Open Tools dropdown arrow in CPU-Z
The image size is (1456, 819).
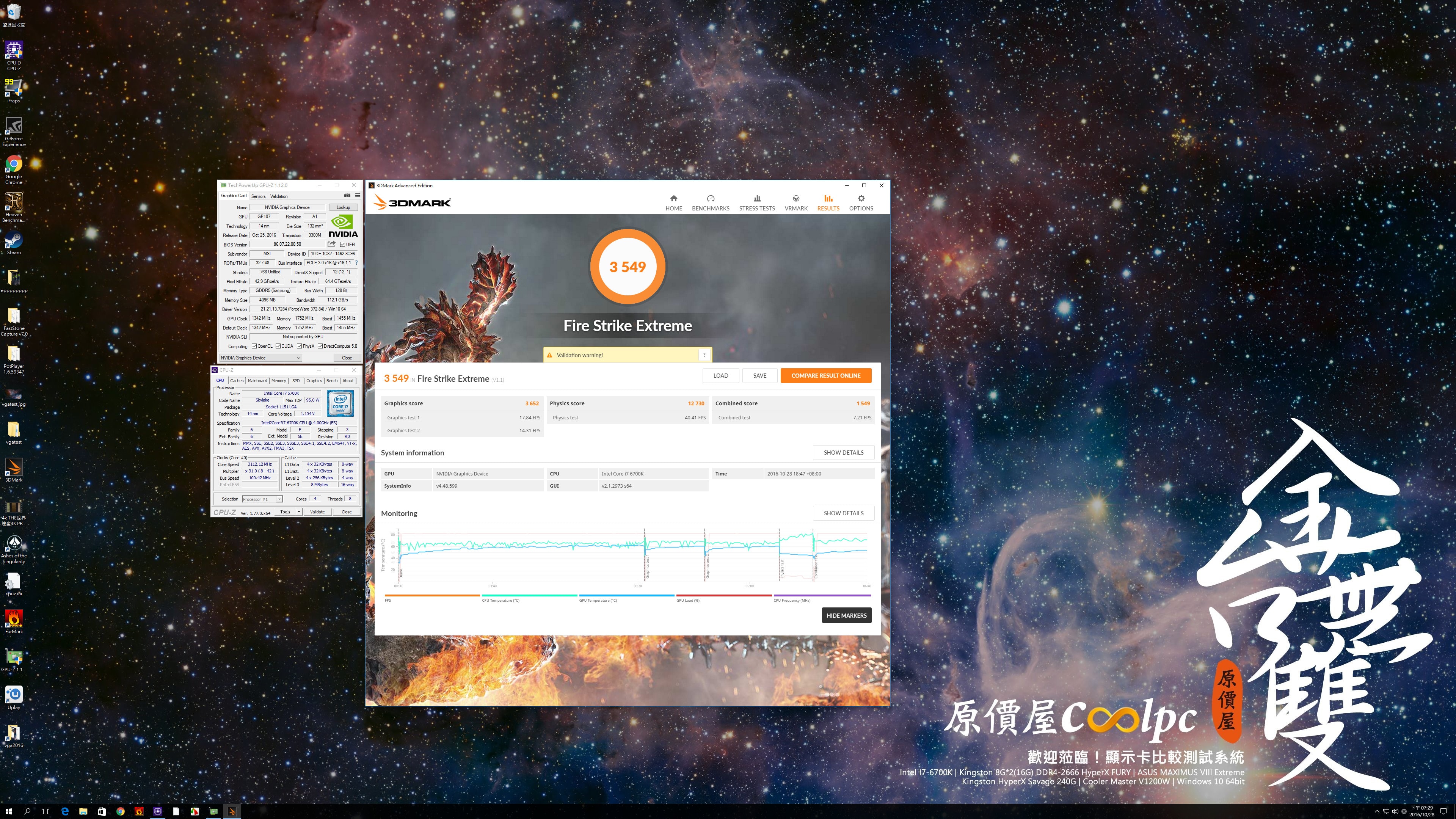coord(299,511)
